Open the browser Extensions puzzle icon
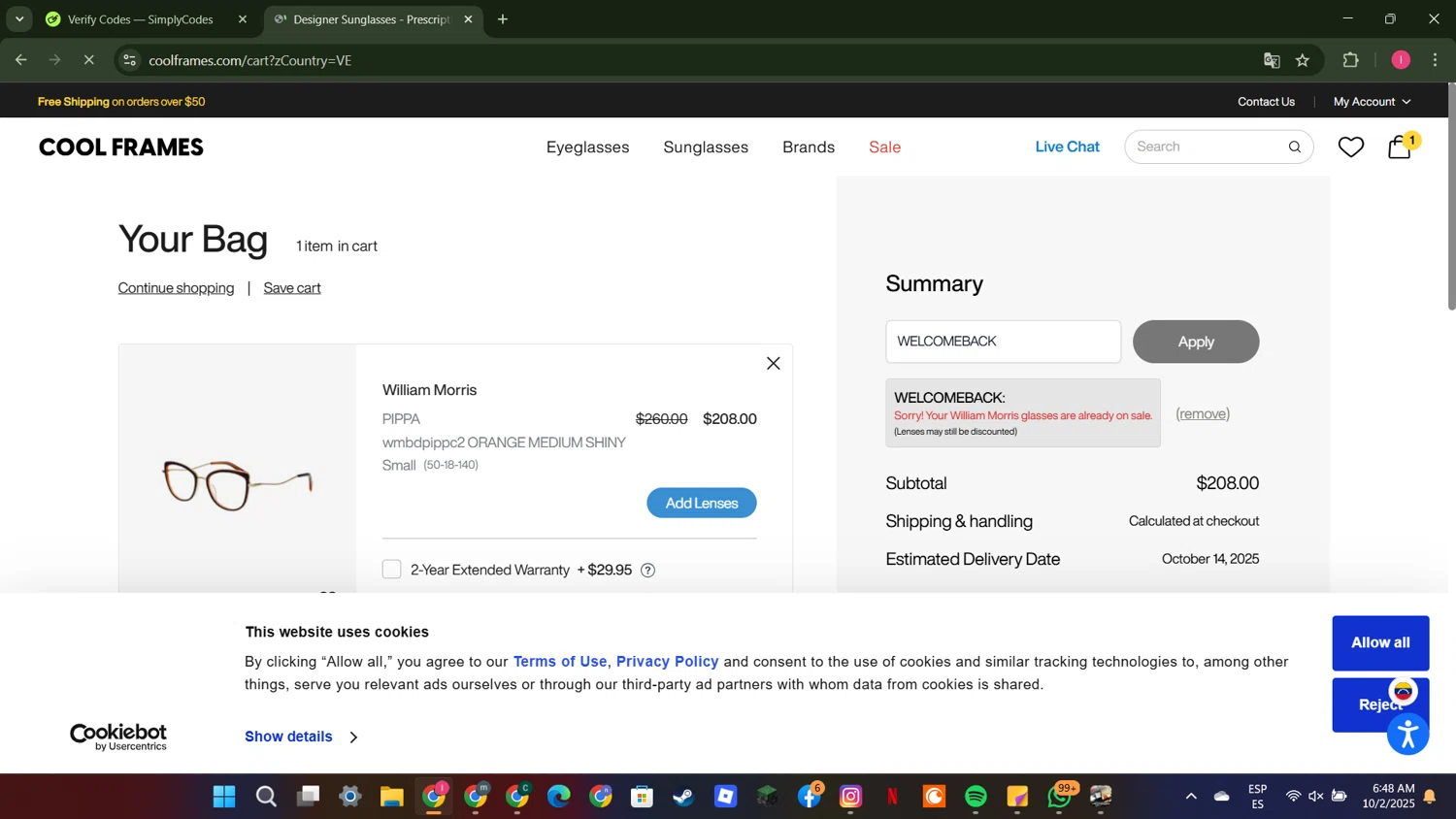The image size is (1456, 819). (x=1350, y=60)
